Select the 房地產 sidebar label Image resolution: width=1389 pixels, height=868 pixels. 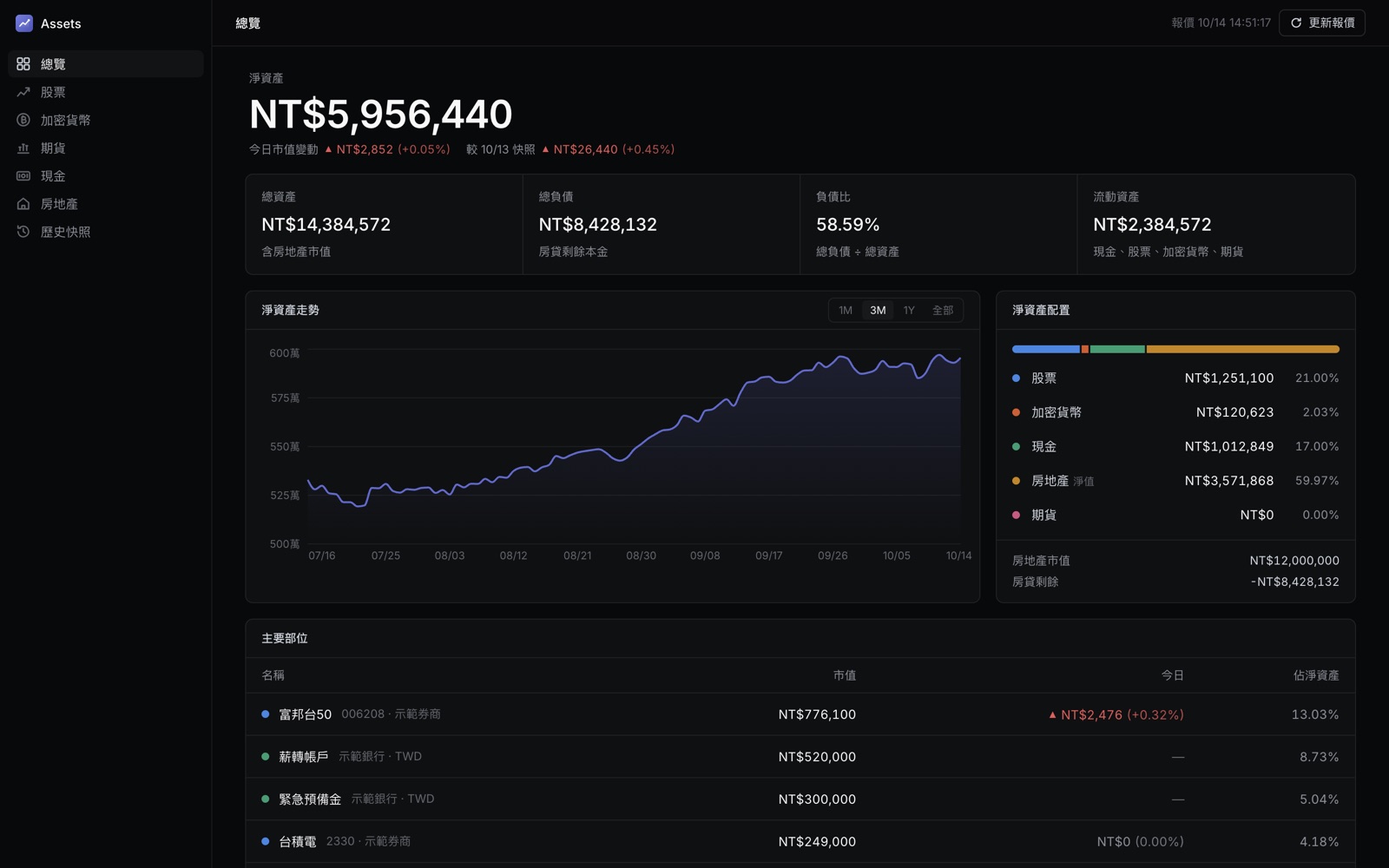[x=59, y=204]
